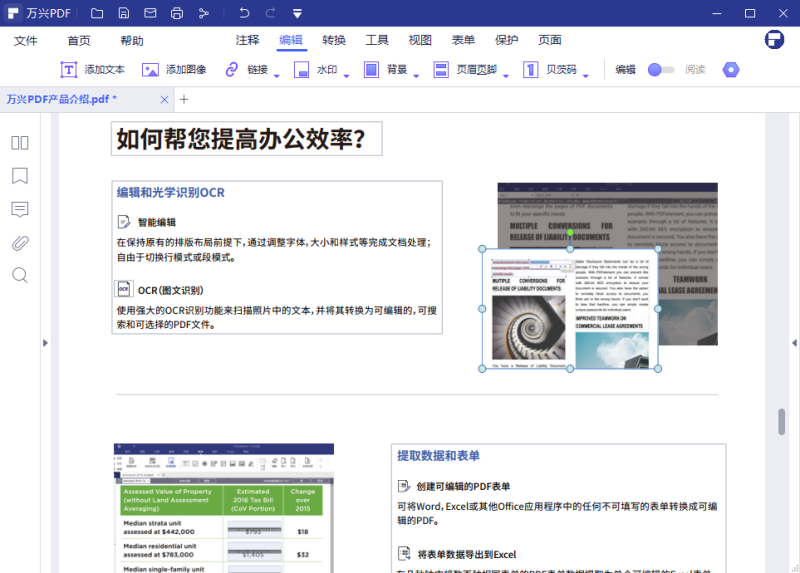
Task: Send the PDF by email icon
Action: click(x=150, y=13)
